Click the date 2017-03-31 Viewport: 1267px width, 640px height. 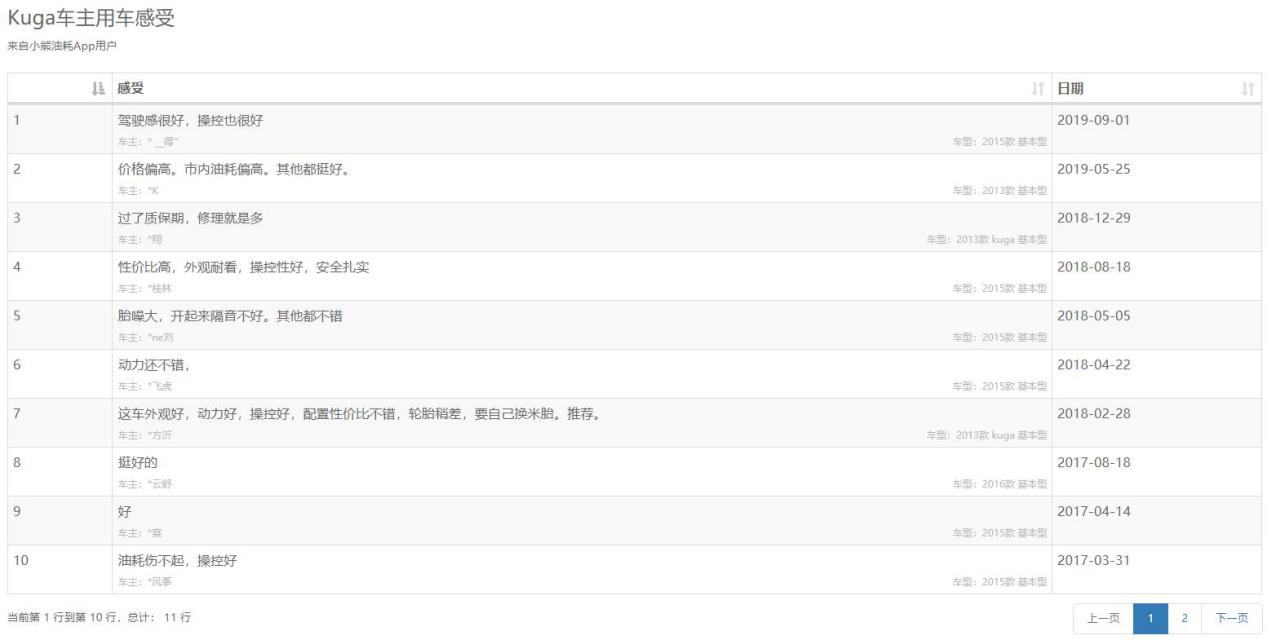coord(1094,561)
